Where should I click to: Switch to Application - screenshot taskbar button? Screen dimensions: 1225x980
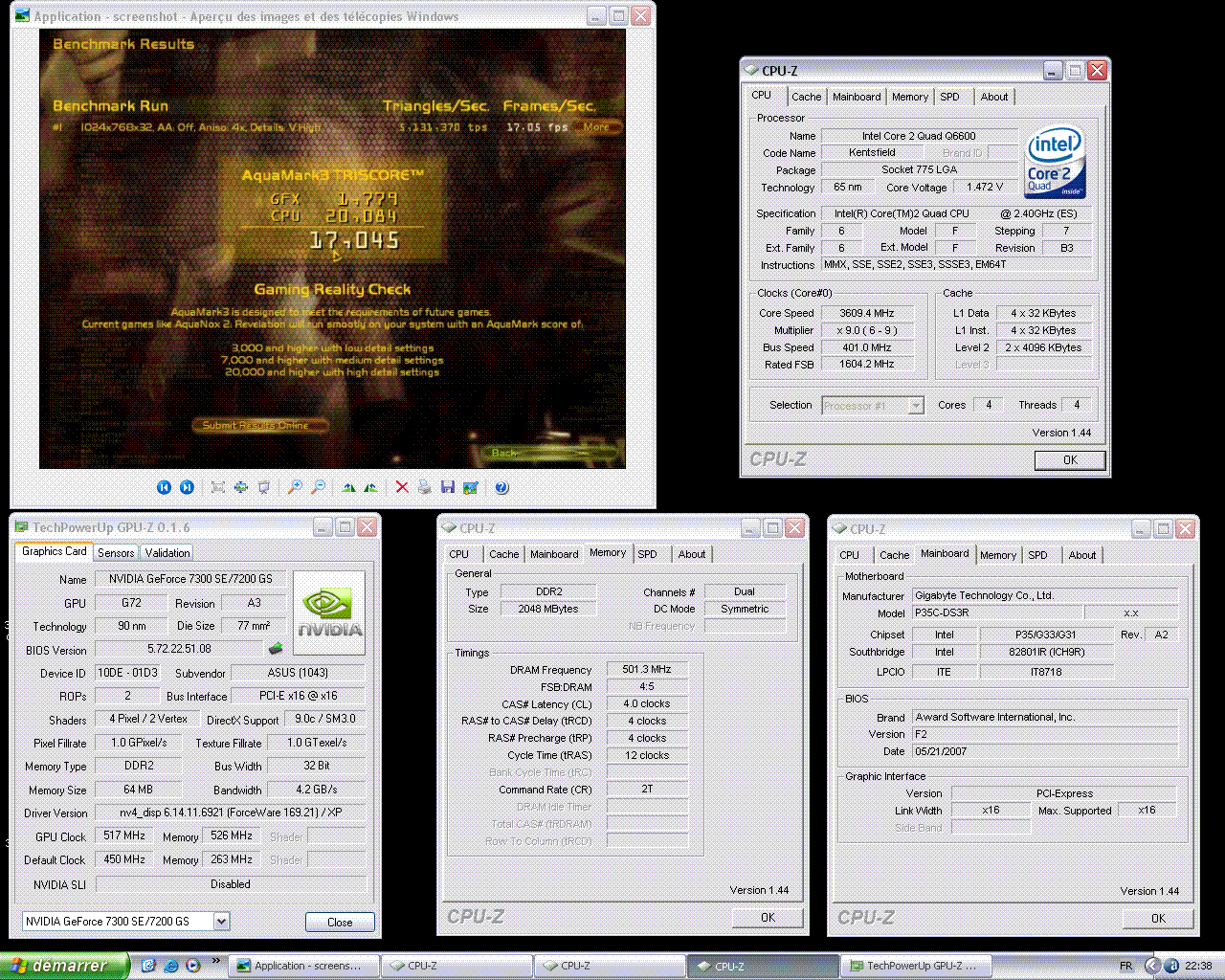pos(304,966)
